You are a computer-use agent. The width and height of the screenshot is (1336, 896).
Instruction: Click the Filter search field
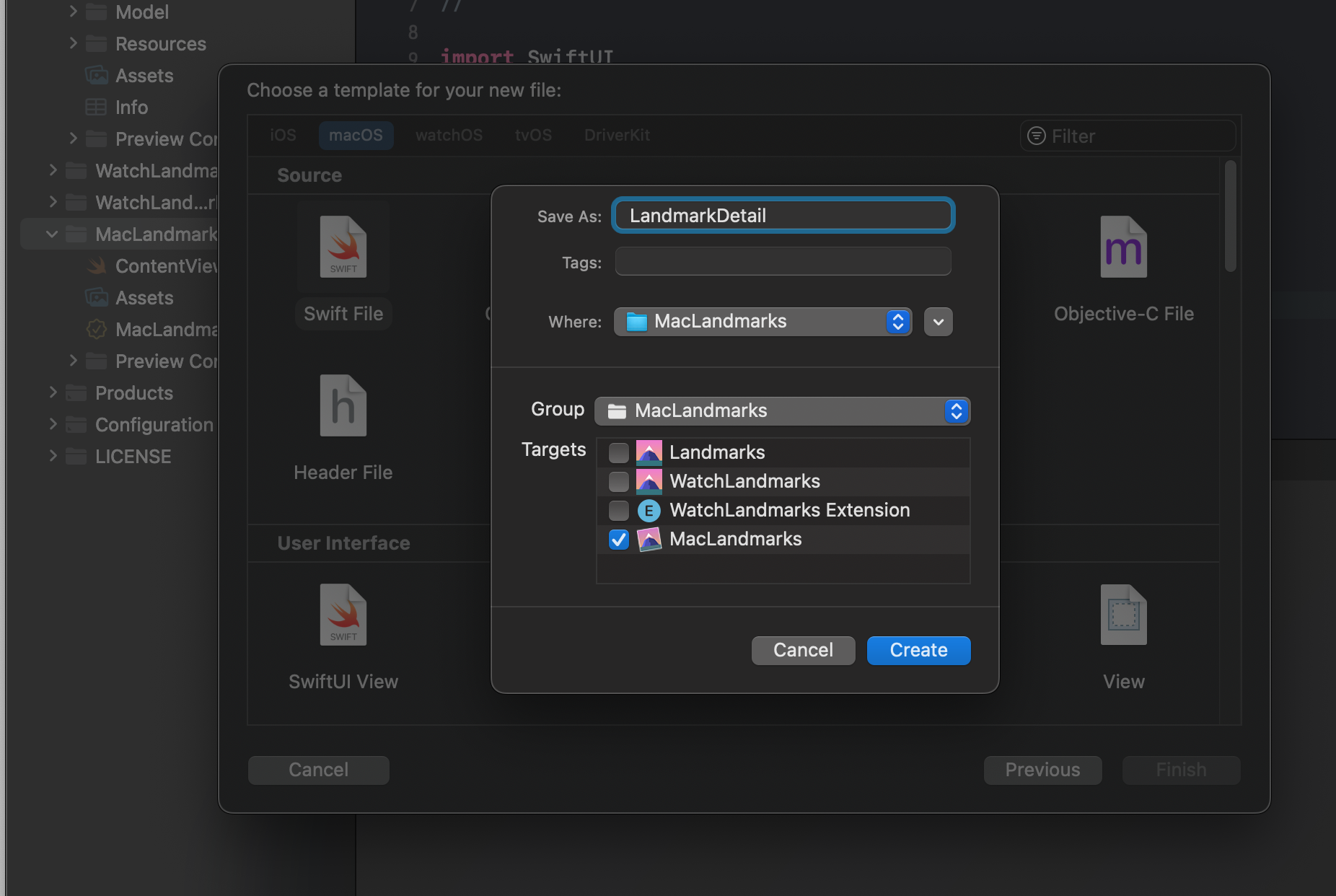coord(1128,136)
